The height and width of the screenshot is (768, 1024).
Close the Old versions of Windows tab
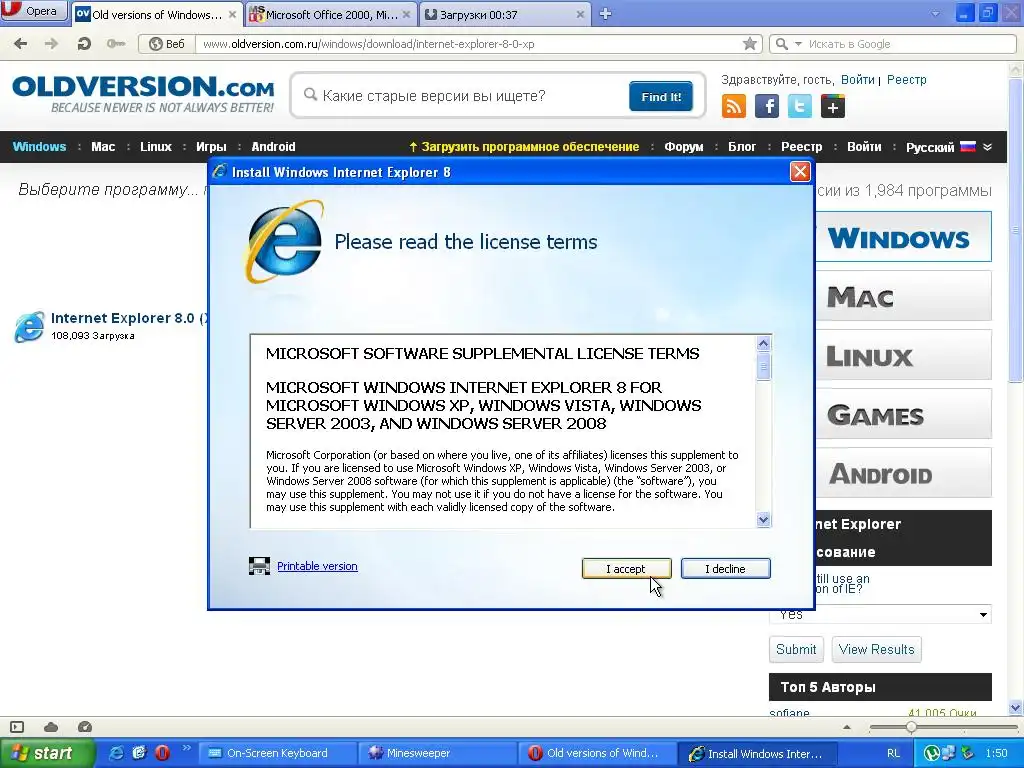point(232,14)
